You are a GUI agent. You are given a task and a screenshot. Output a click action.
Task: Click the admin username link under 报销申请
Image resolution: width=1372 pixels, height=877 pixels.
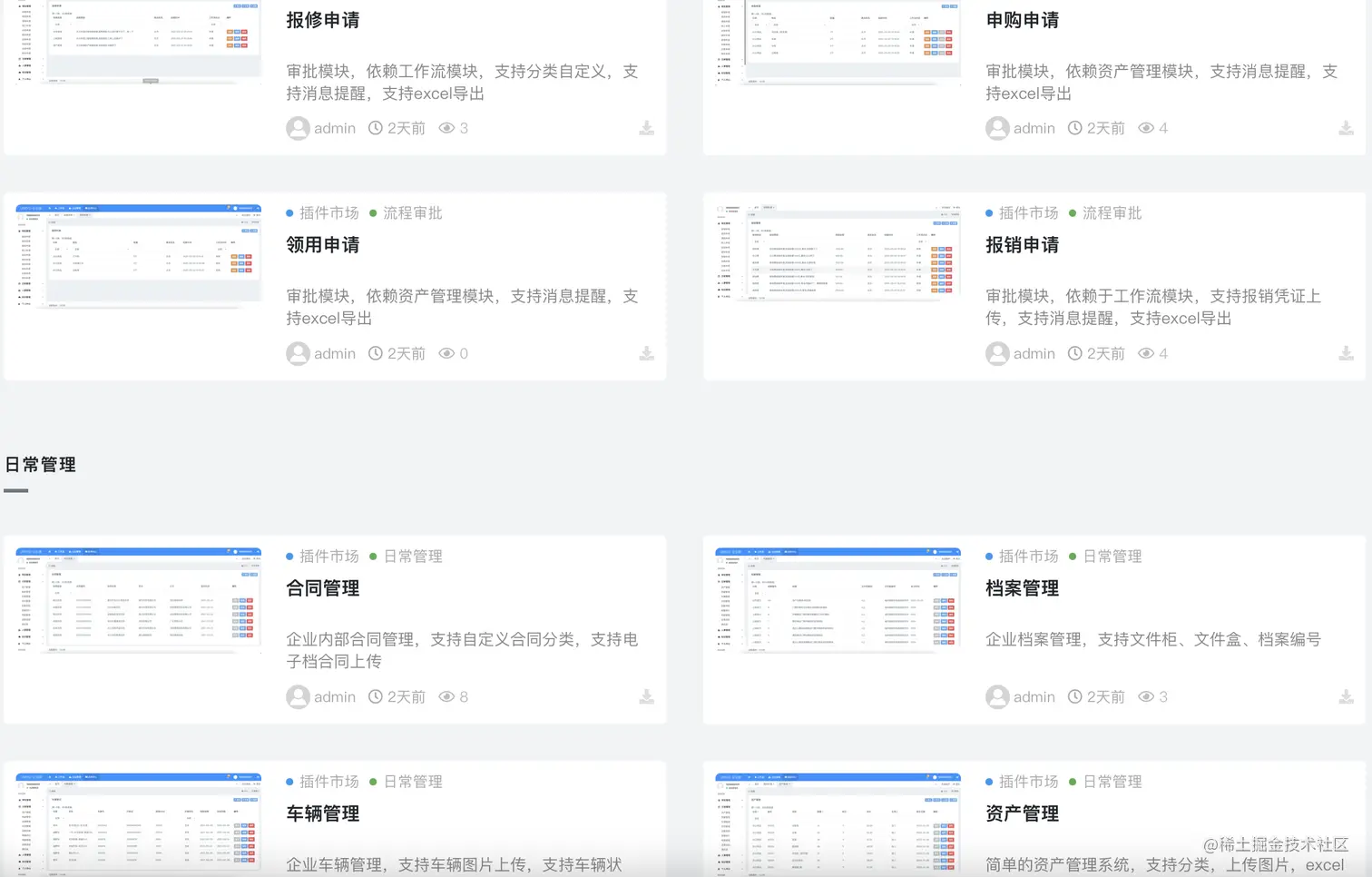click(x=1034, y=353)
